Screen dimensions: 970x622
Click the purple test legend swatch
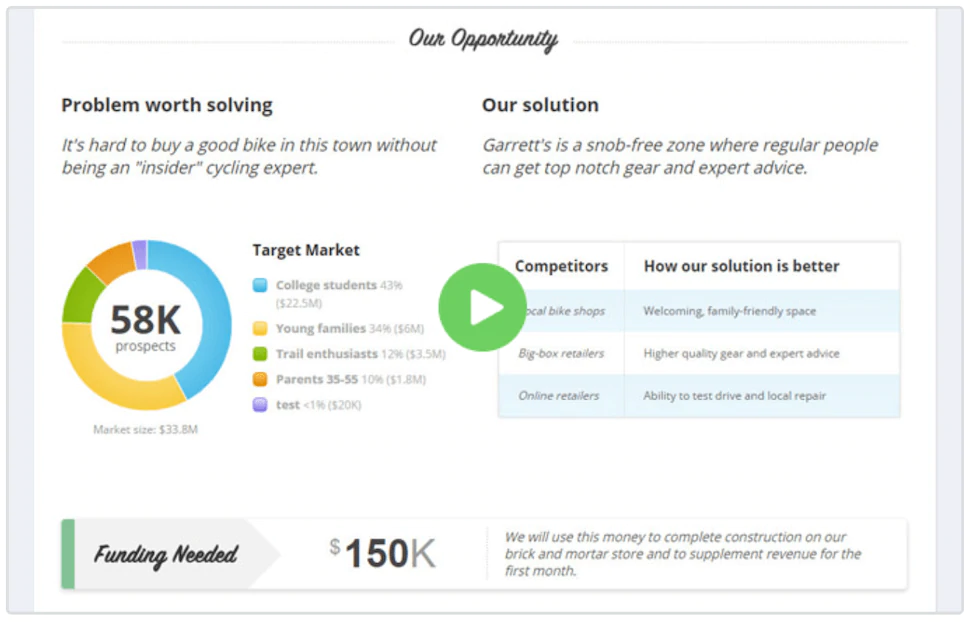(x=260, y=405)
